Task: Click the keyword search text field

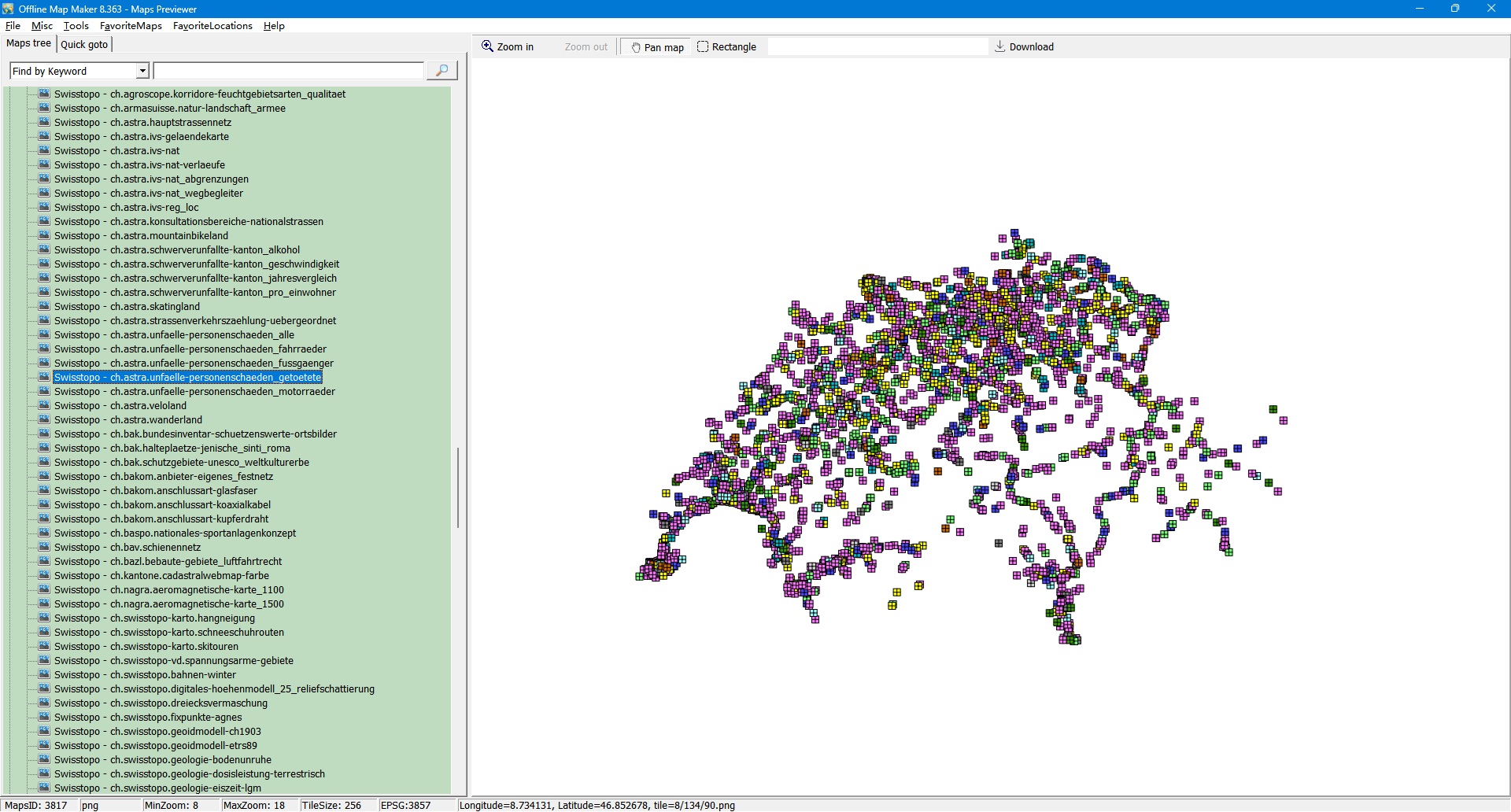Action: tap(288, 72)
